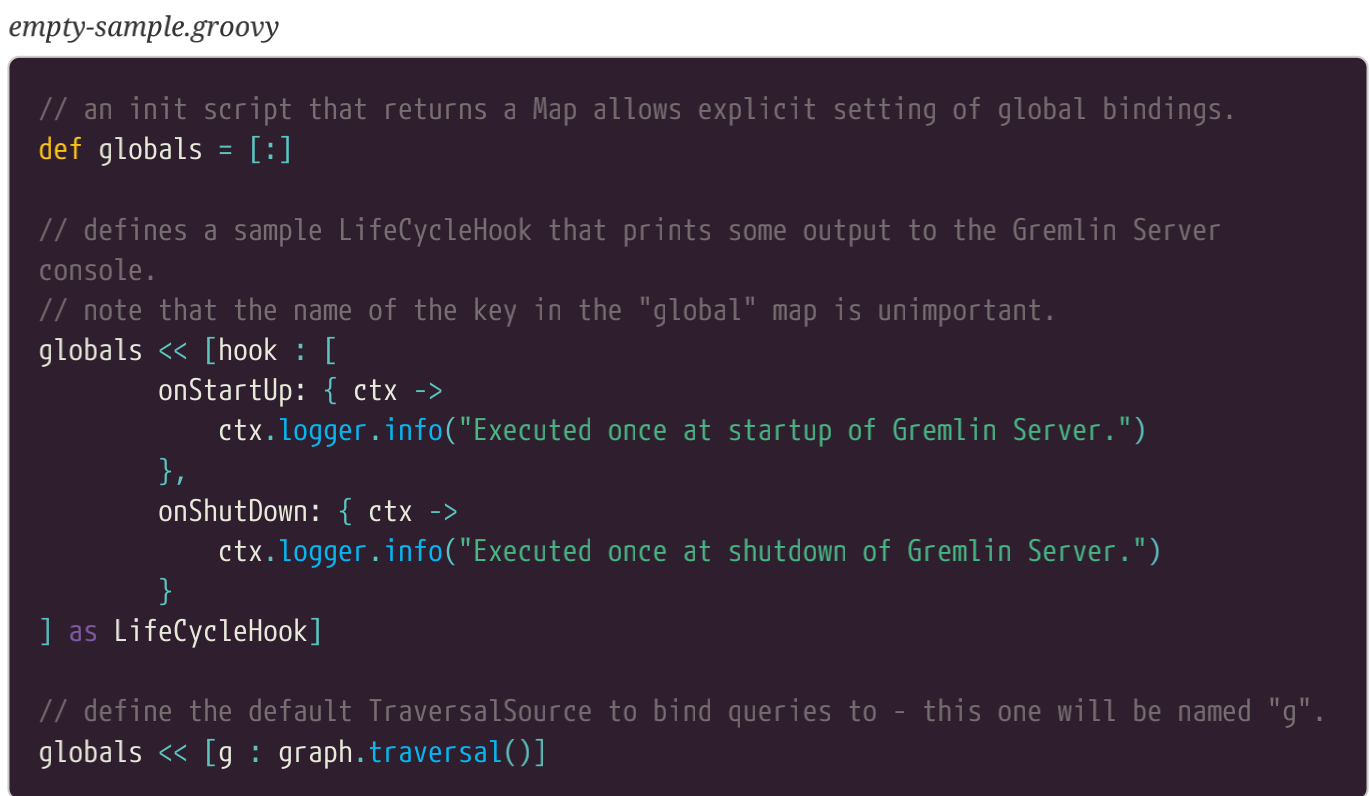Click the 'traversal' method call
Viewport: 1370px width, 796px height.
[435, 752]
